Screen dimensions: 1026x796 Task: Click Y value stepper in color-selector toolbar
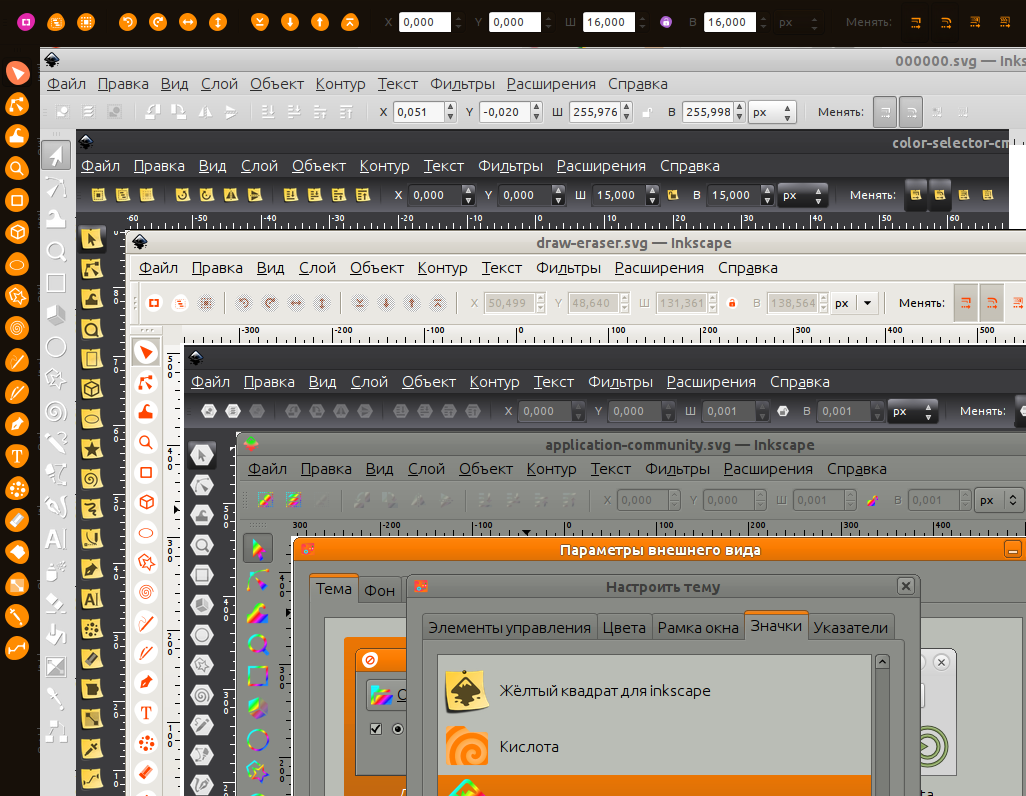[558, 195]
